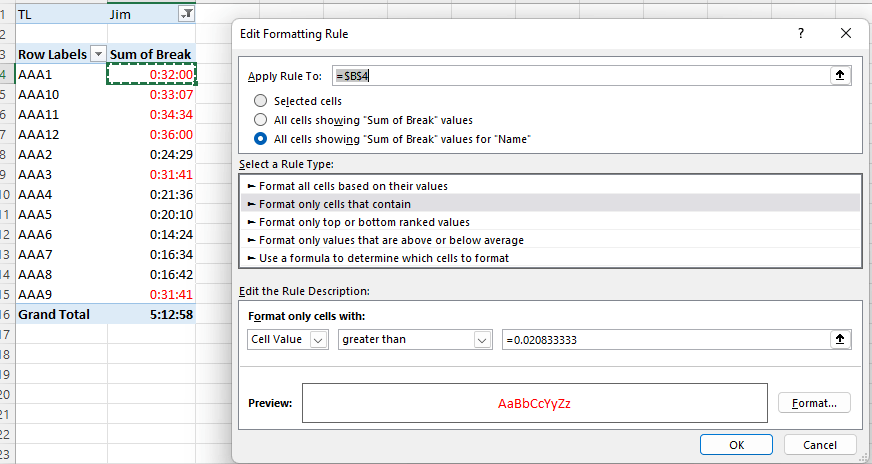This screenshot has width=872, height=464.
Task: Select the 0:20:10 cell for AAA5
Action: (x=151, y=215)
